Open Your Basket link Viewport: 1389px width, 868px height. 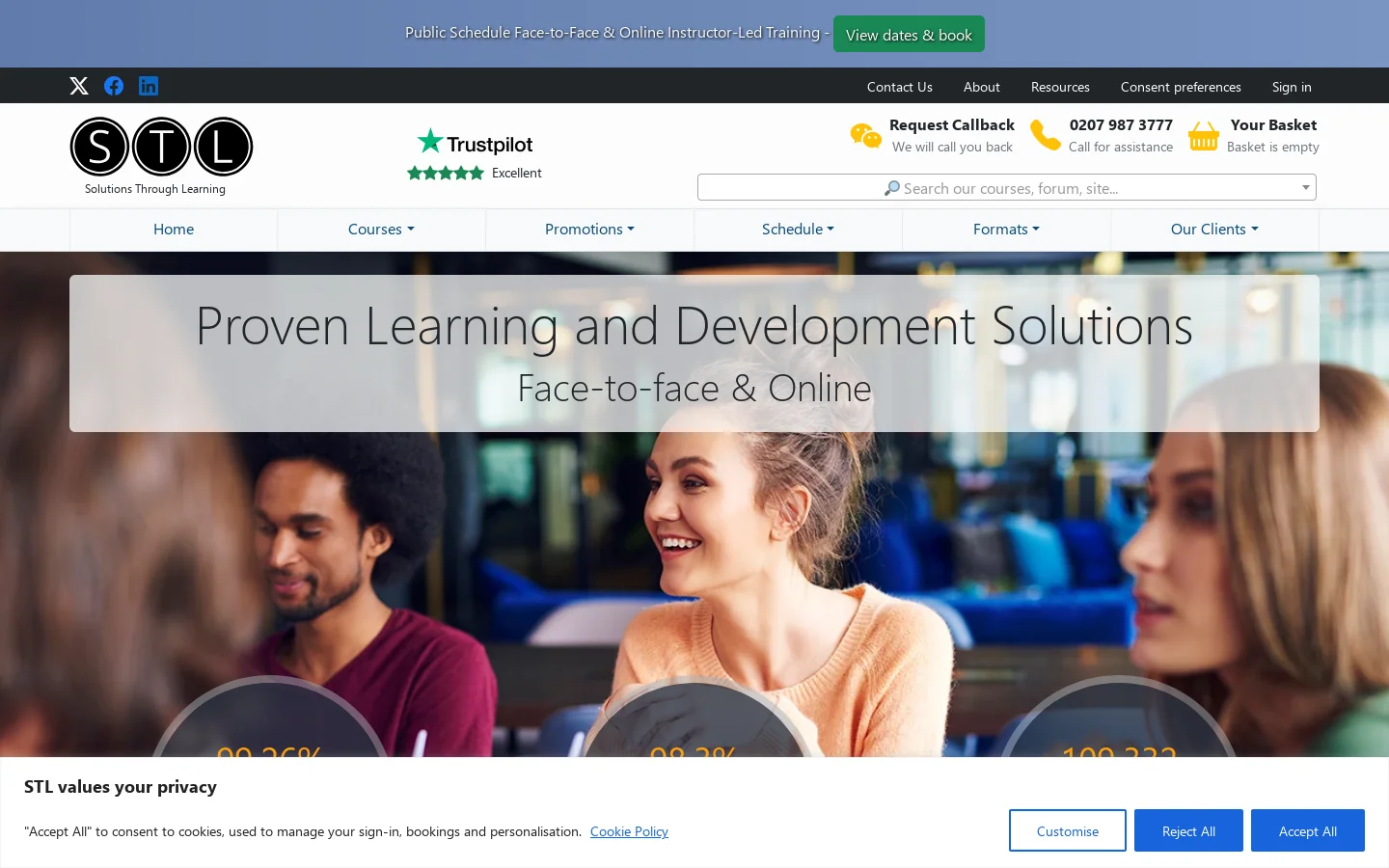point(1273,124)
